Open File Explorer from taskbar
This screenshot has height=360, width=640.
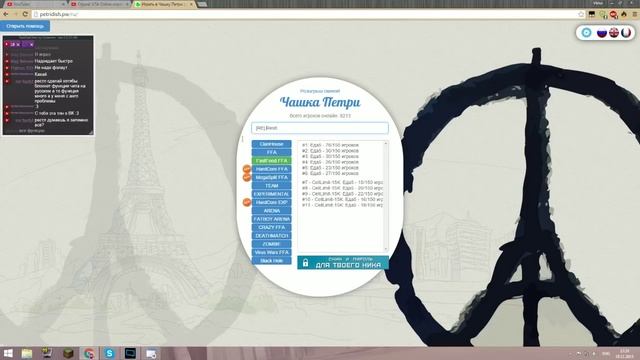pyautogui.click(x=27, y=353)
